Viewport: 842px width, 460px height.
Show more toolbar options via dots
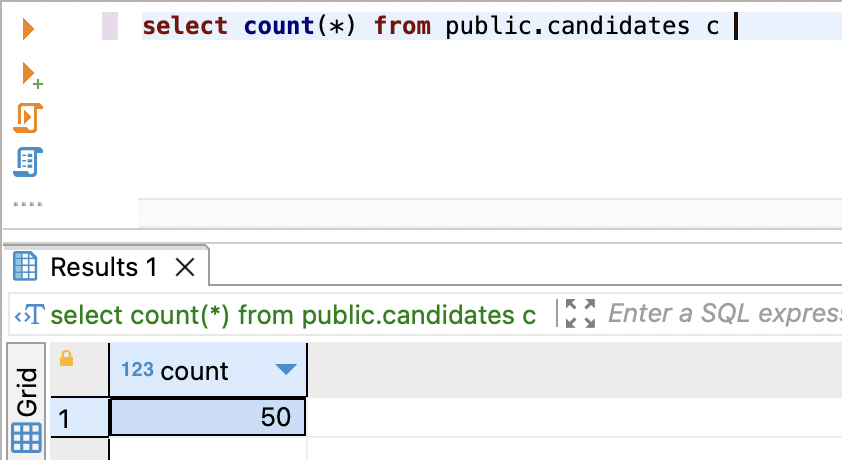28,204
